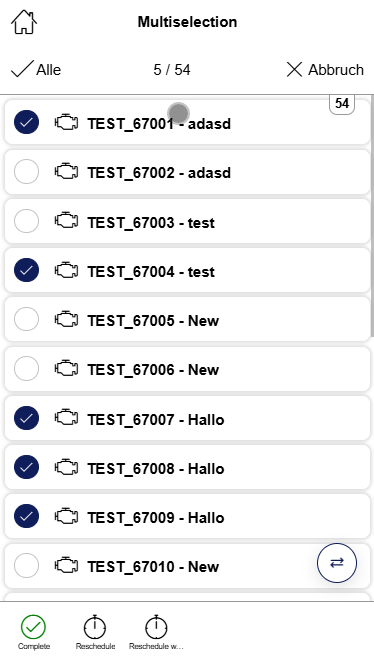The height and width of the screenshot is (665, 374).
Task: Click the 54 count badge
Action: pyautogui.click(x=342, y=103)
